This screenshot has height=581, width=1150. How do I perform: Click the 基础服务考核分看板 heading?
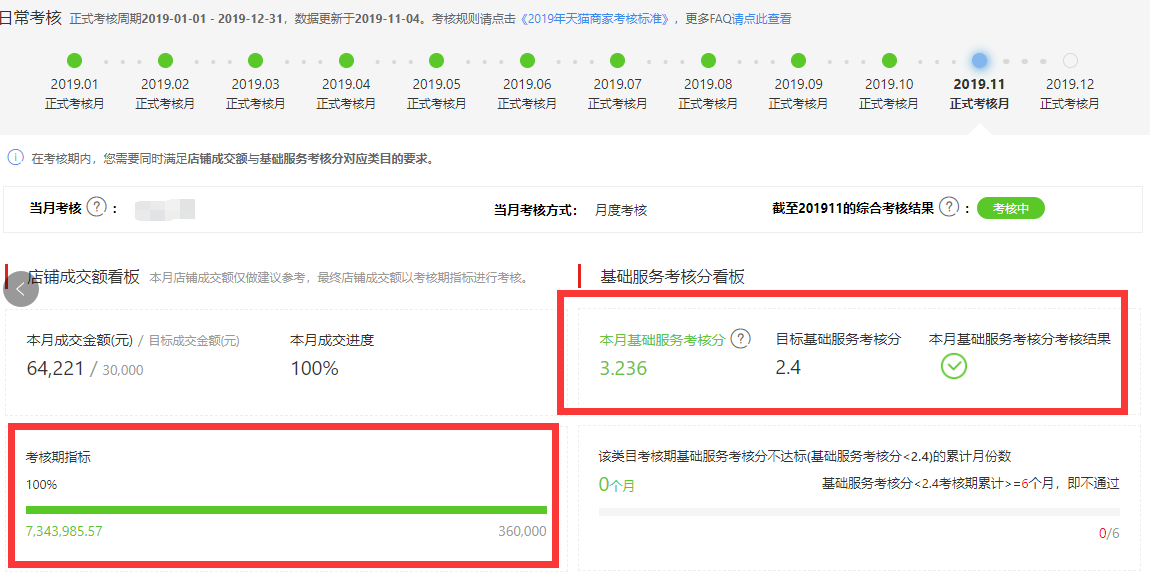[x=673, y=277]
